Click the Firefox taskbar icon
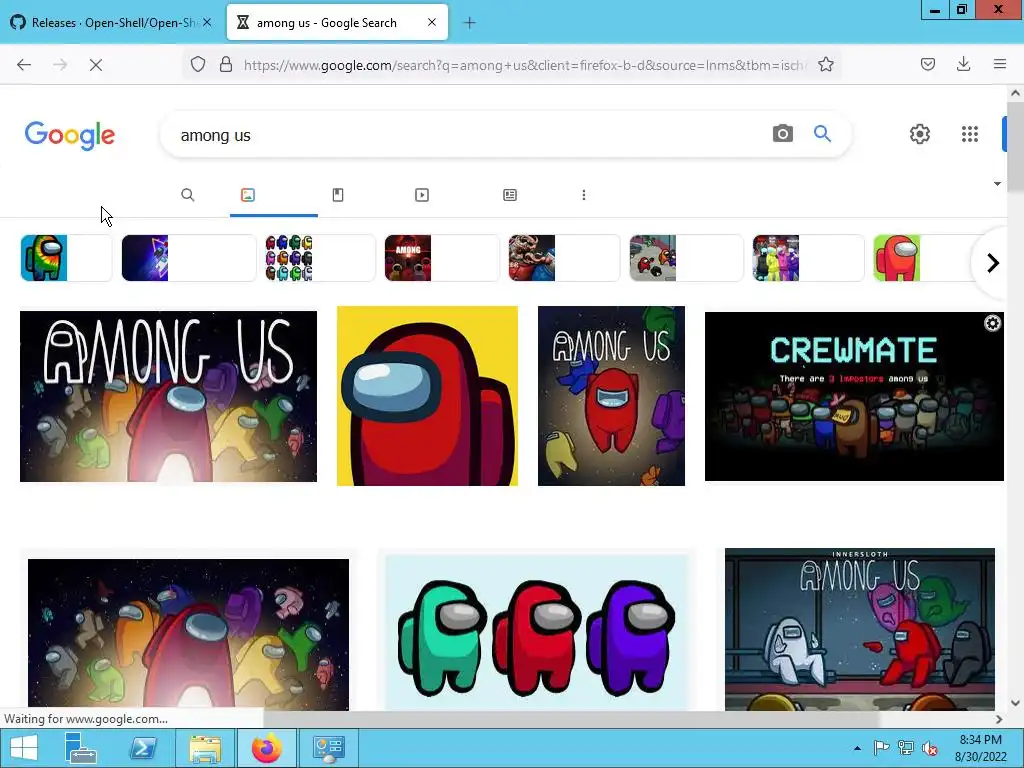The width and height of the screenshot is (1024, 768). pyautogui.click(x=266, y=748)
